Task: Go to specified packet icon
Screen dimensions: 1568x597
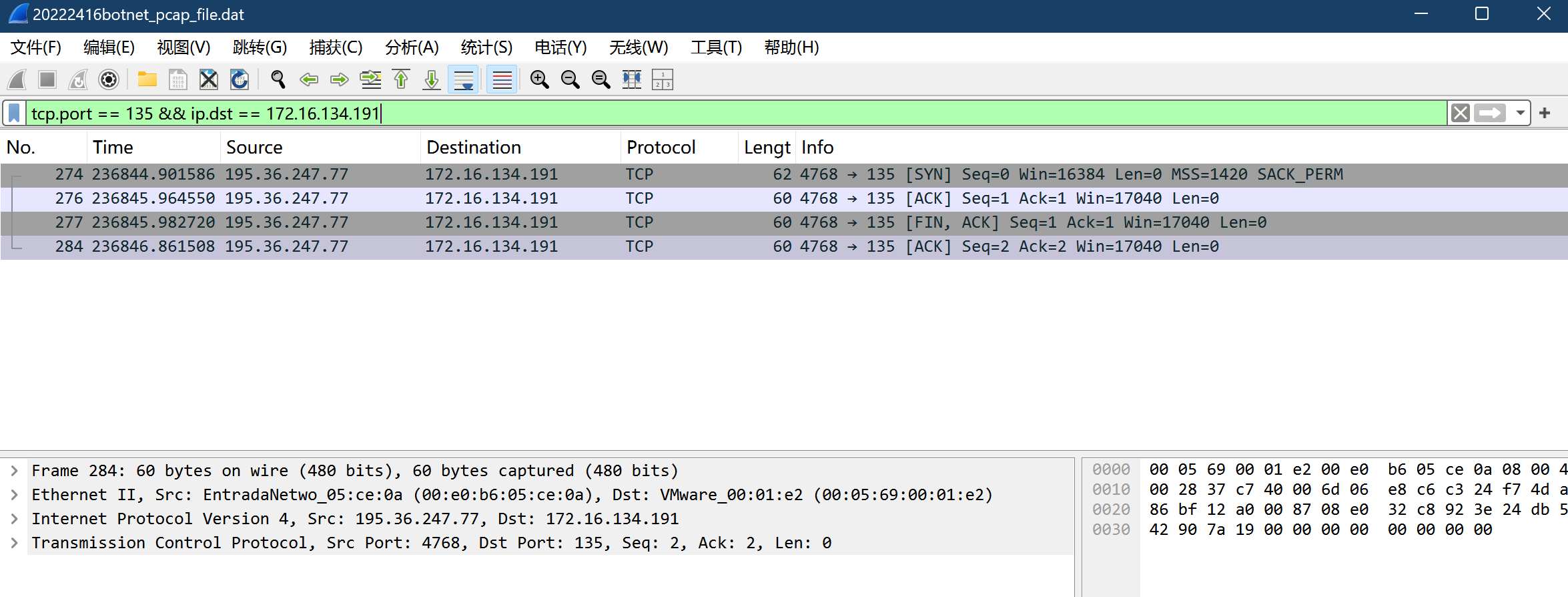Action: click(370, 79)
